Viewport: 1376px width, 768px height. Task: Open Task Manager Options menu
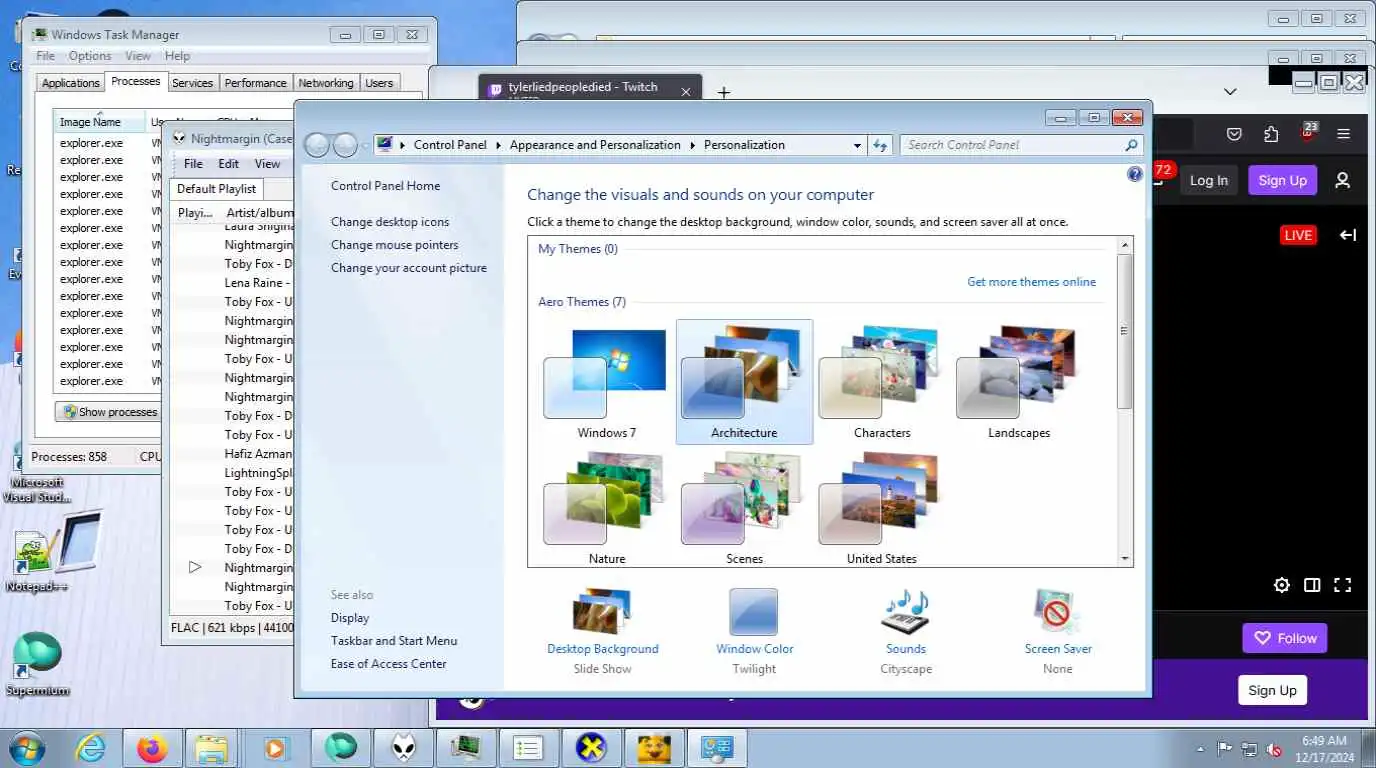point(90,56)
